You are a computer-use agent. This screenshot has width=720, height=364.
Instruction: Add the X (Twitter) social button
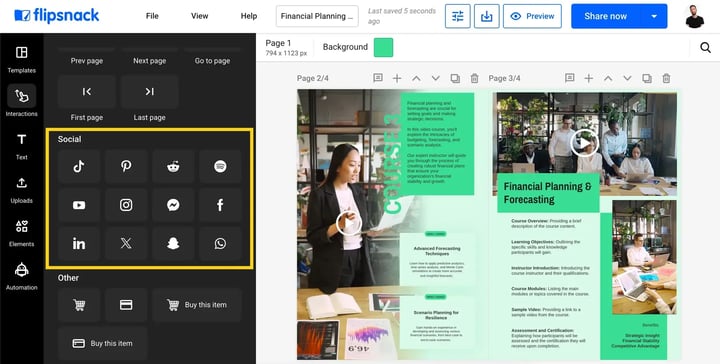(x=126, y=244)
